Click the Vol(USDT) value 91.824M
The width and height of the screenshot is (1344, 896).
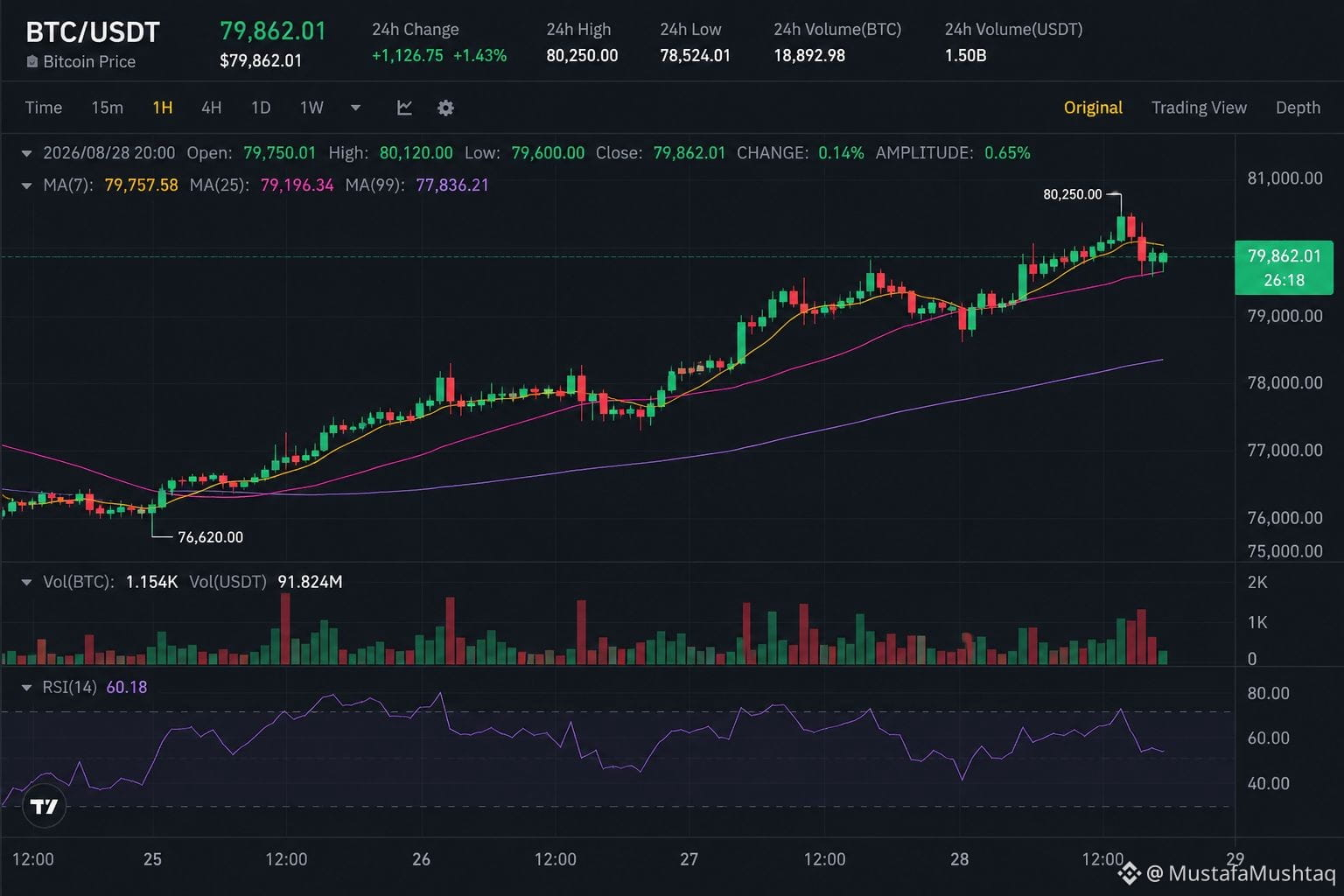tap(310, 582)
